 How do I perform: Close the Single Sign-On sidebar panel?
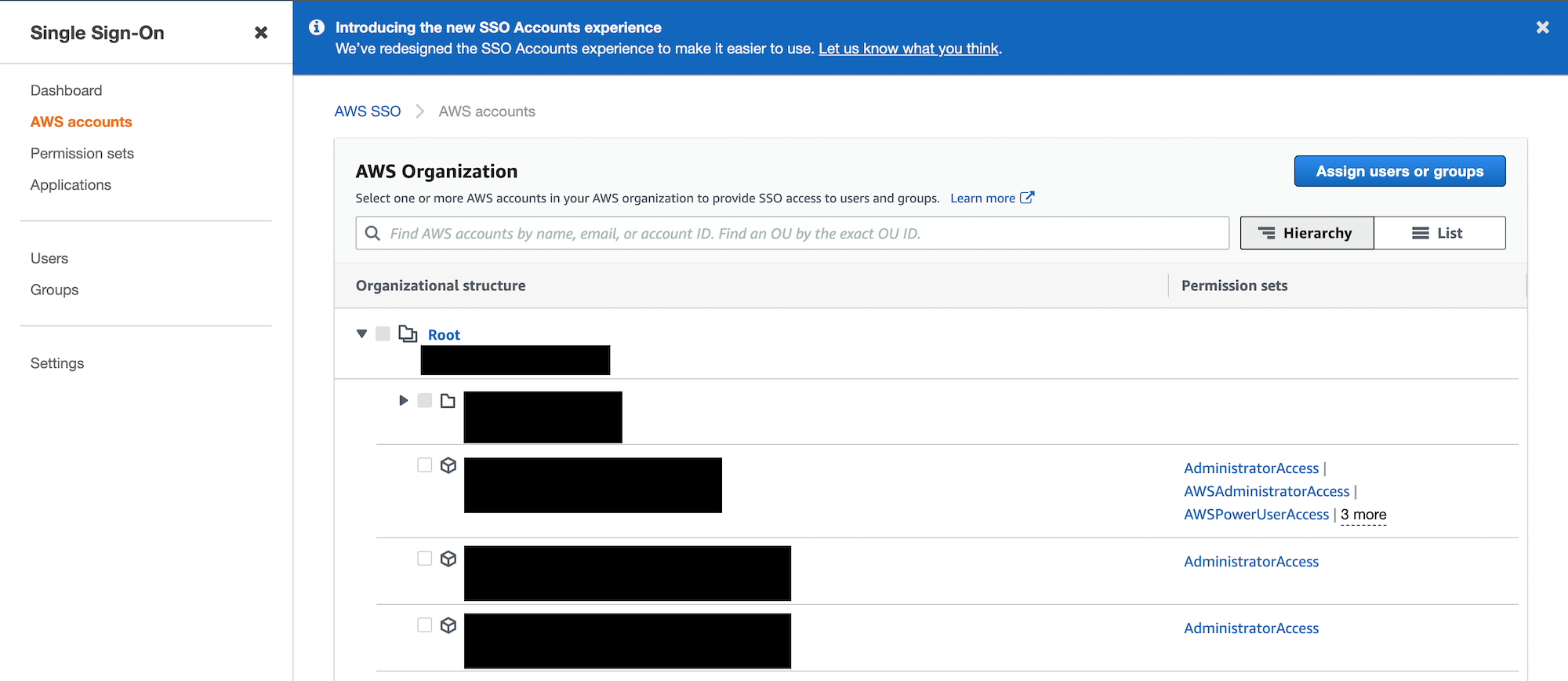click(x=261, y=33)
